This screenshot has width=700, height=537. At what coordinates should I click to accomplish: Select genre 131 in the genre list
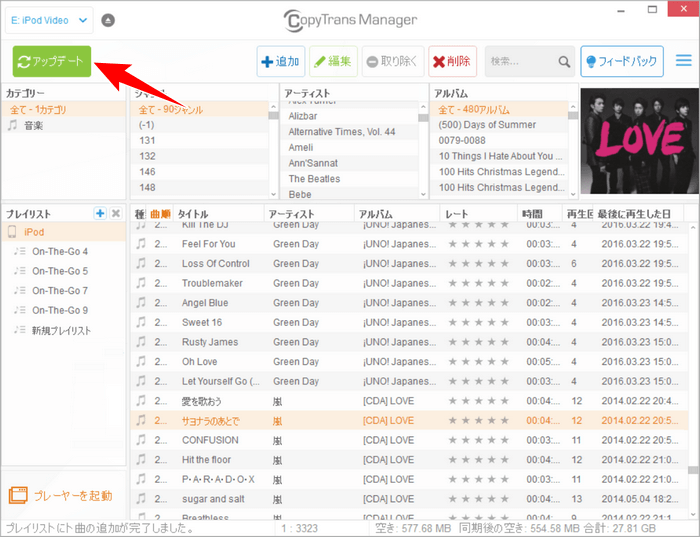point(200,141)
